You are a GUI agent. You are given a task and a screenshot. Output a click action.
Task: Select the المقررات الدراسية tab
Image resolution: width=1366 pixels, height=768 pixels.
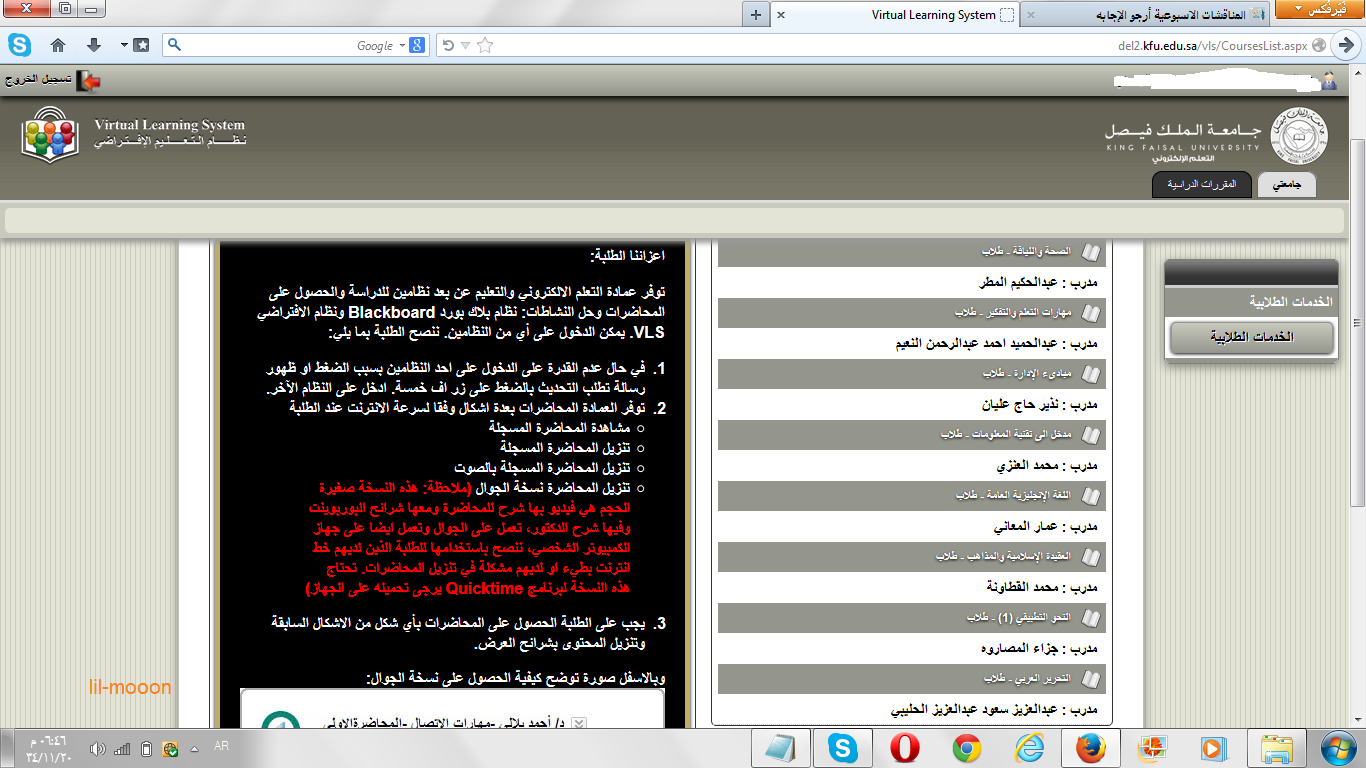coord(1201,184)
